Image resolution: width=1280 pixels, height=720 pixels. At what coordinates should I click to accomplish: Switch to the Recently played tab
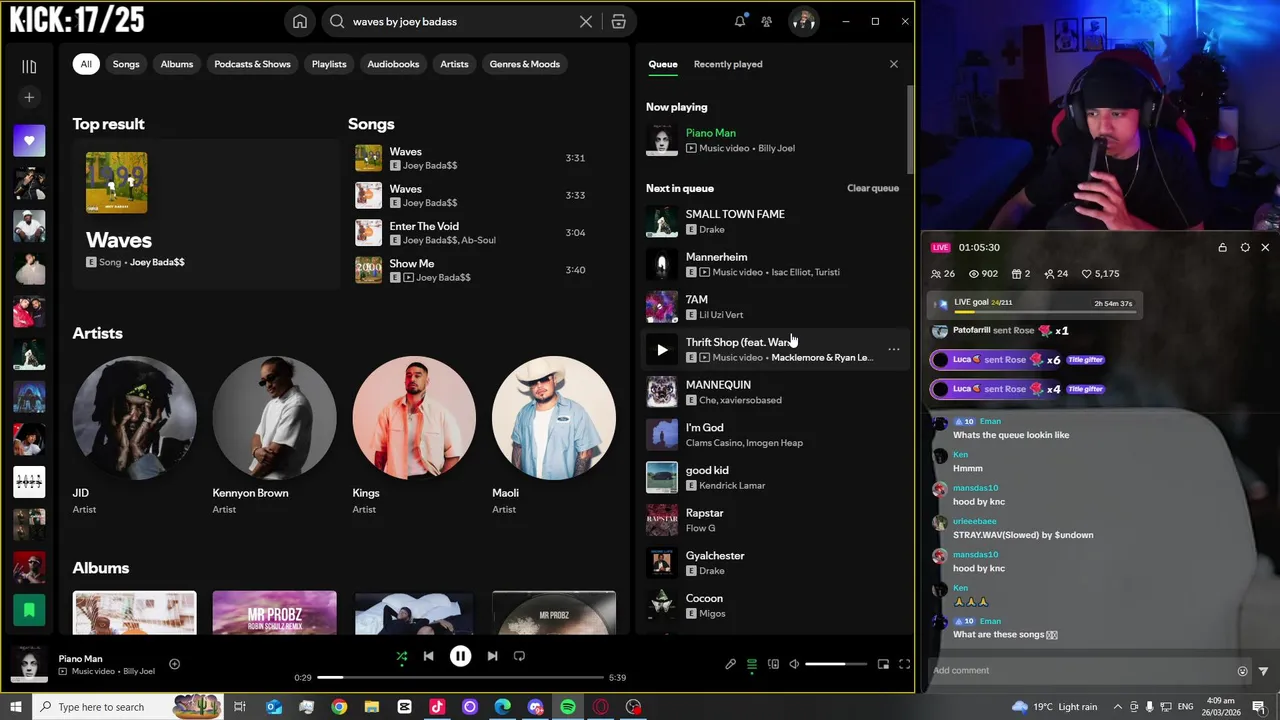click(x=728, y=64)
